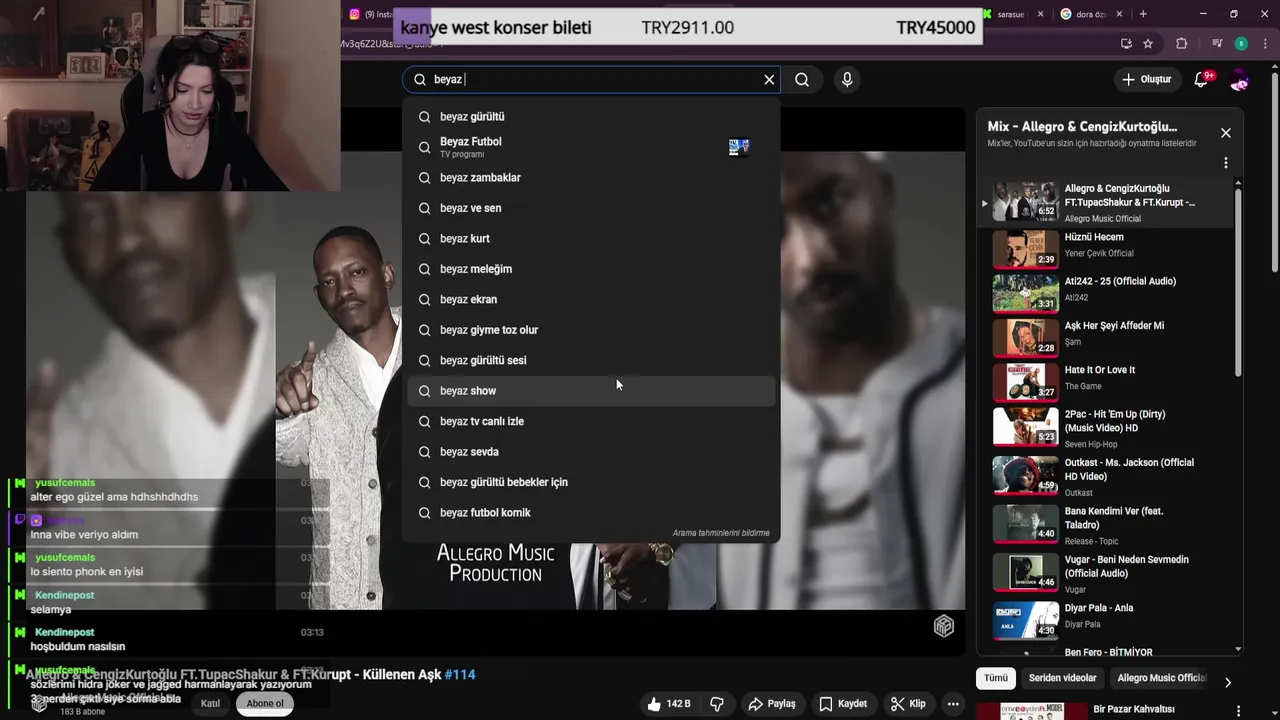The width and height of the screenshot is (1280, 720).
Task: Play Vugar - Beni Neden Sevmedin
Action: coord(1106,573)
